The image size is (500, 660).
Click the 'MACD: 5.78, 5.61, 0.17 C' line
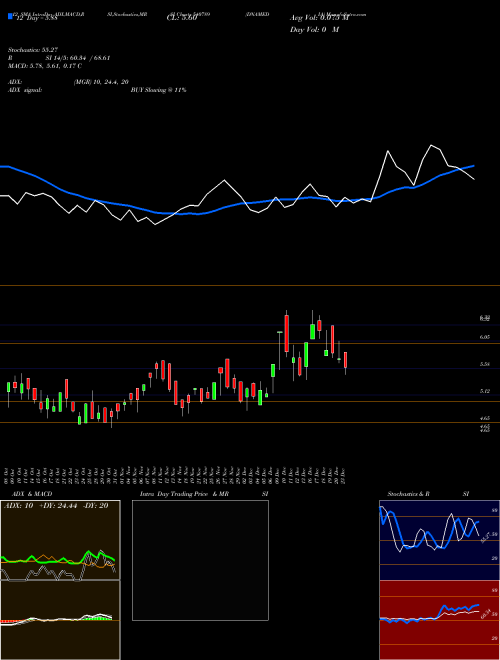pyautogui.click(x=45, y=66)
